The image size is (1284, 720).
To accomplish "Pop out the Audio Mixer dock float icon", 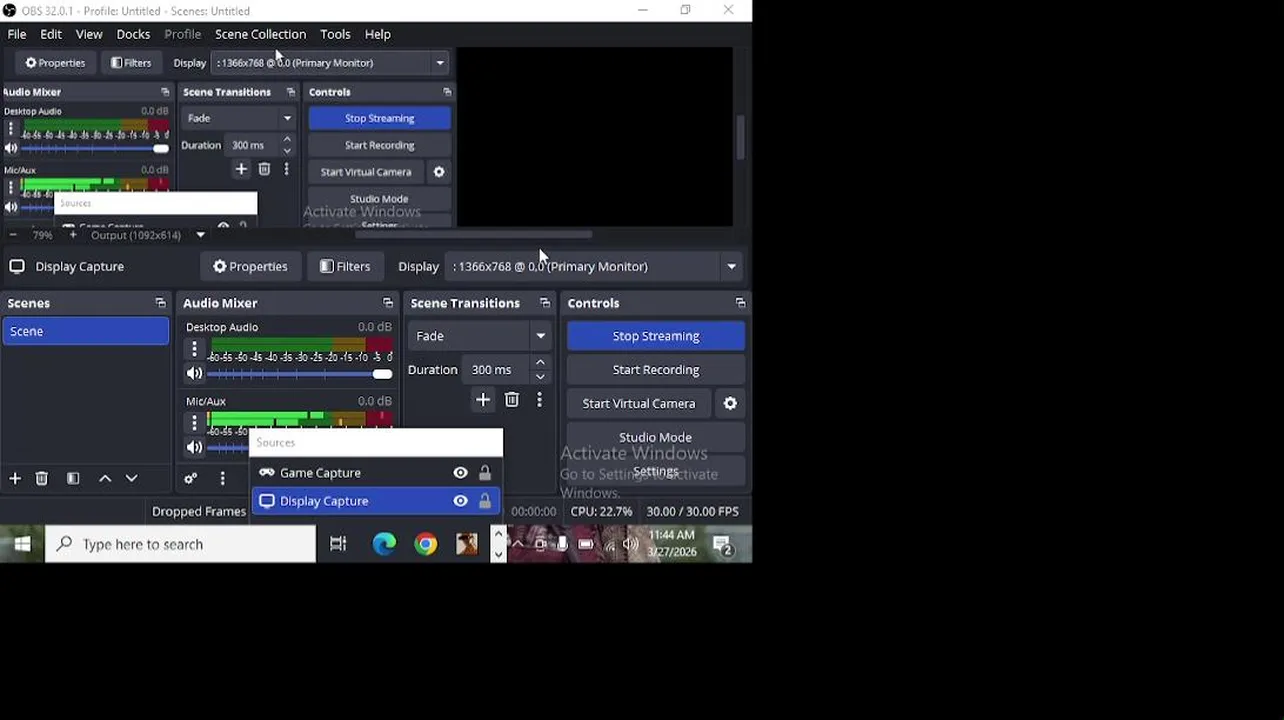I will click(388, 303).
